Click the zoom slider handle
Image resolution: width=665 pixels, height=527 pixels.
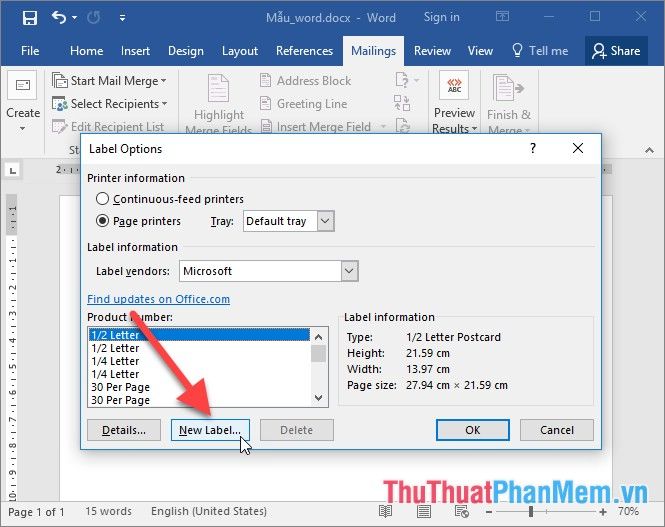[x=531, y=512]
